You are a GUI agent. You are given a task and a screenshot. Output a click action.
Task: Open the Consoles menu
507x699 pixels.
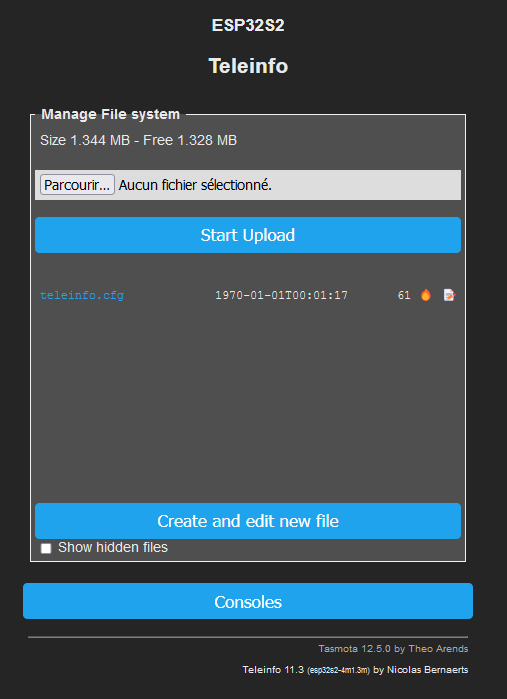tap(248, 601)
